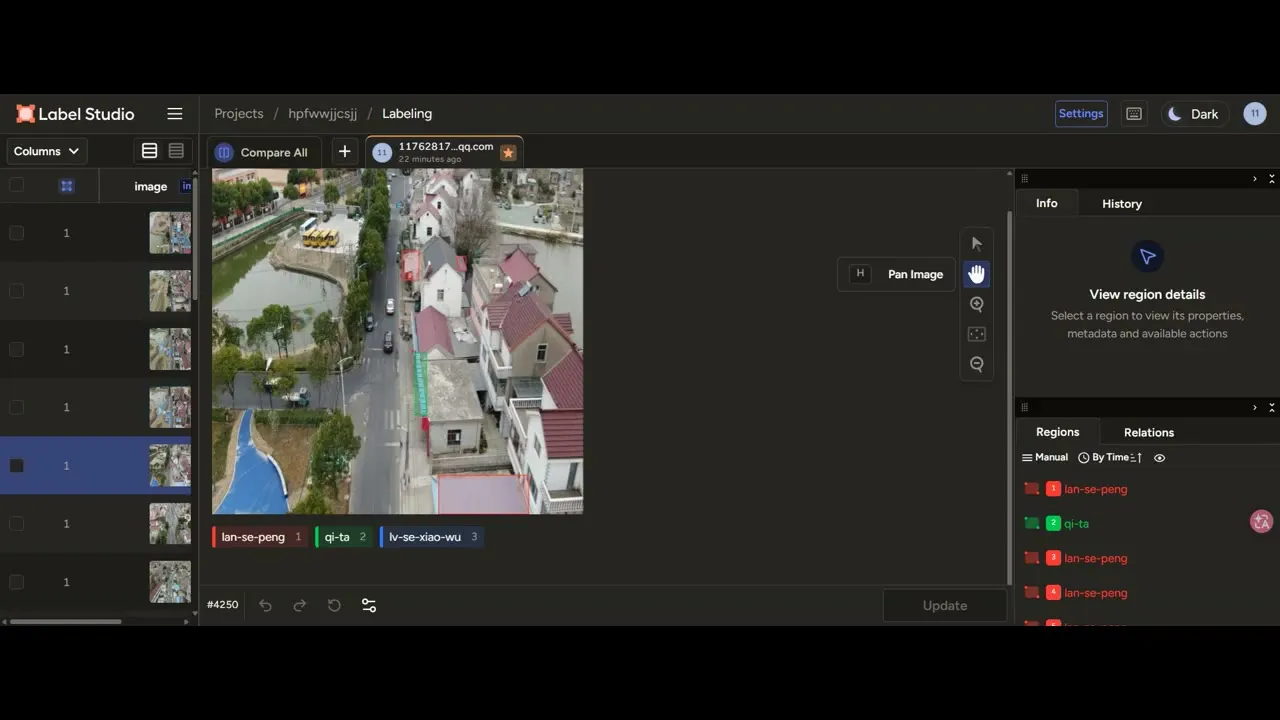Screen dimensions: 1280x720
Task: Click the zoom out magnifier tool
Action: [977, 364]
